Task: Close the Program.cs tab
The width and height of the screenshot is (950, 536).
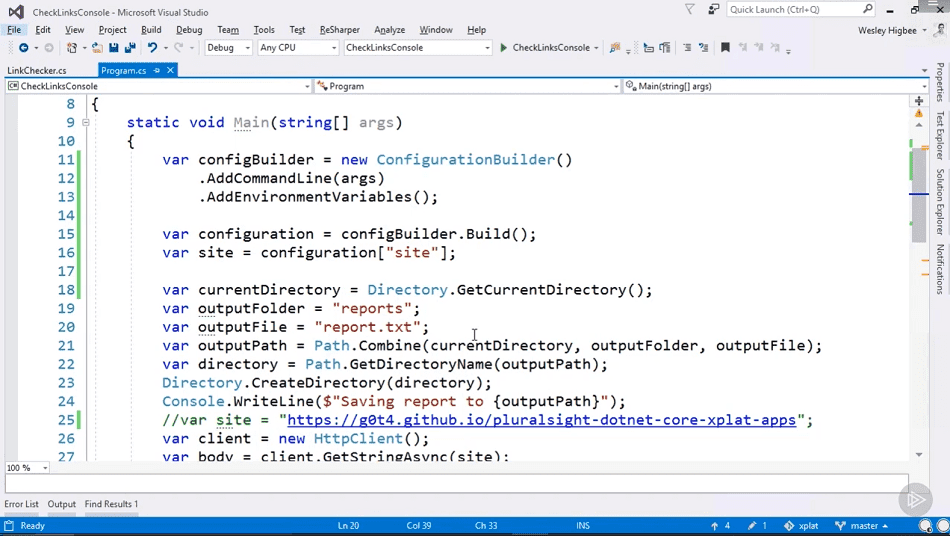Action: click(x=170, y=70)
